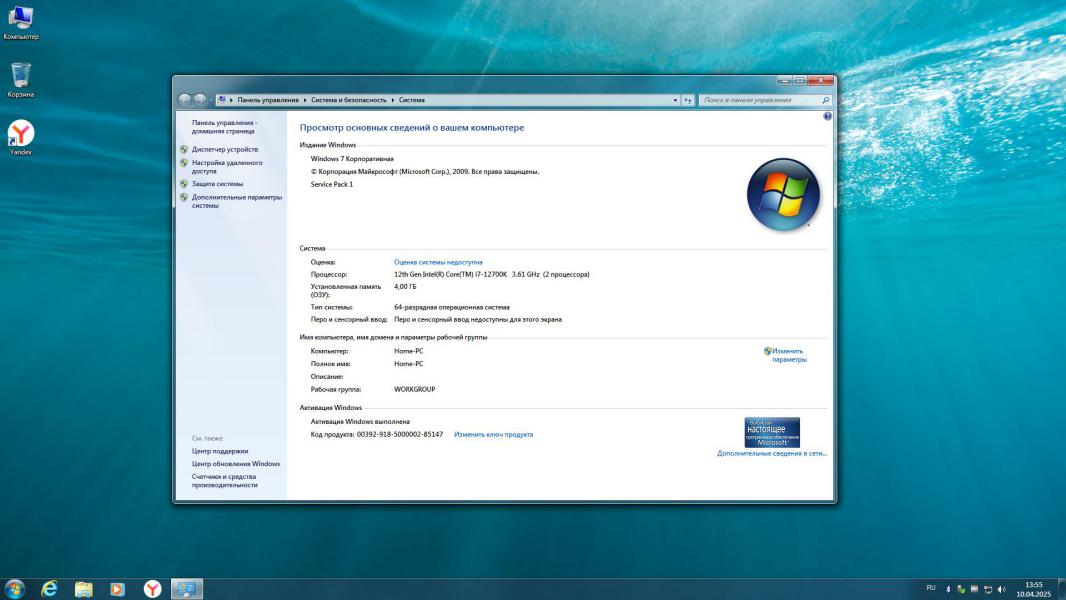The width and height of the screenshot is (1066, 600).
Task: Click the address bar refresh icon
Action: click(x=687, y=100)
